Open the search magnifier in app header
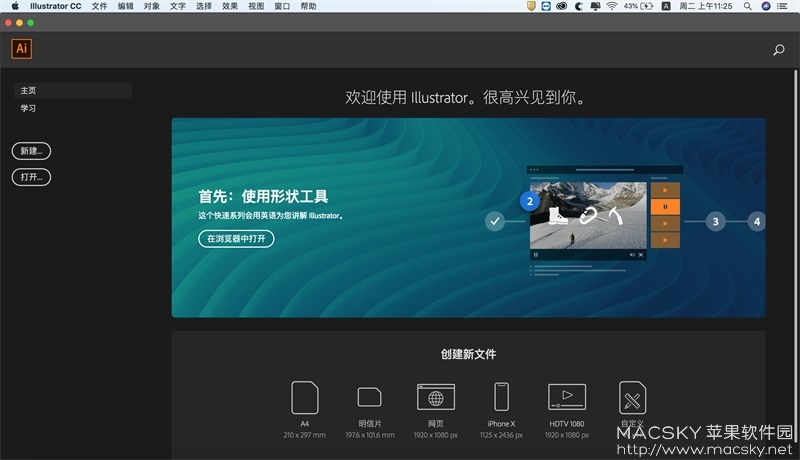The image size is (800, 460). [x=779, y=49]
